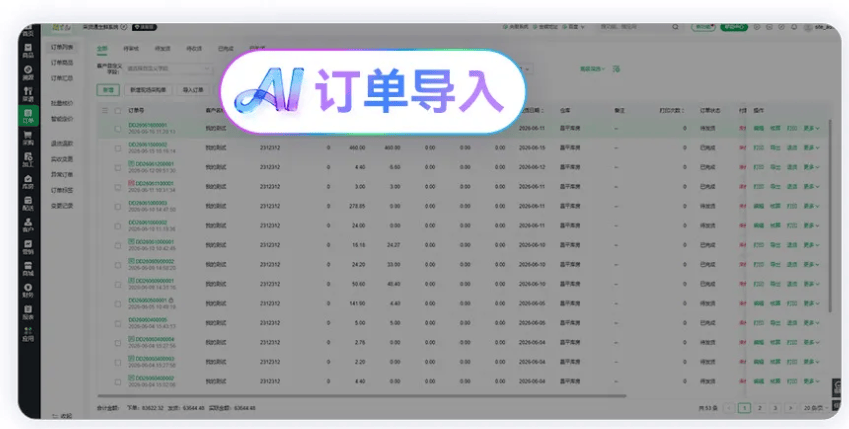Click the horizontal scrollbar under the table

(362, 396)
